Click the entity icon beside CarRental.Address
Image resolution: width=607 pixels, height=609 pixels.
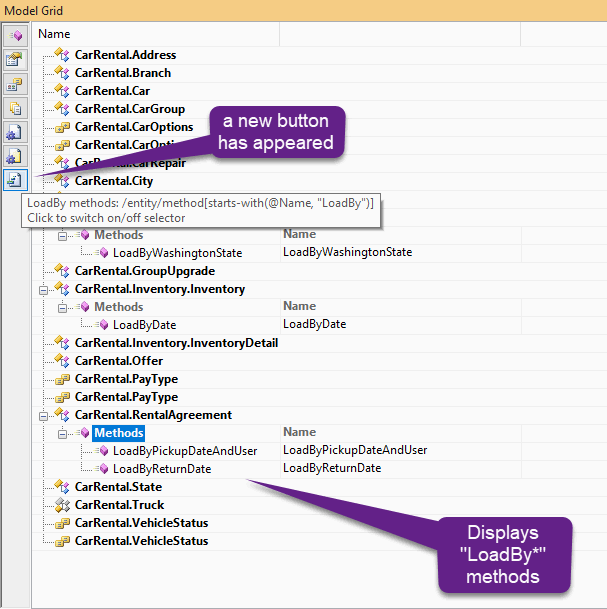[x=62, y=55]
